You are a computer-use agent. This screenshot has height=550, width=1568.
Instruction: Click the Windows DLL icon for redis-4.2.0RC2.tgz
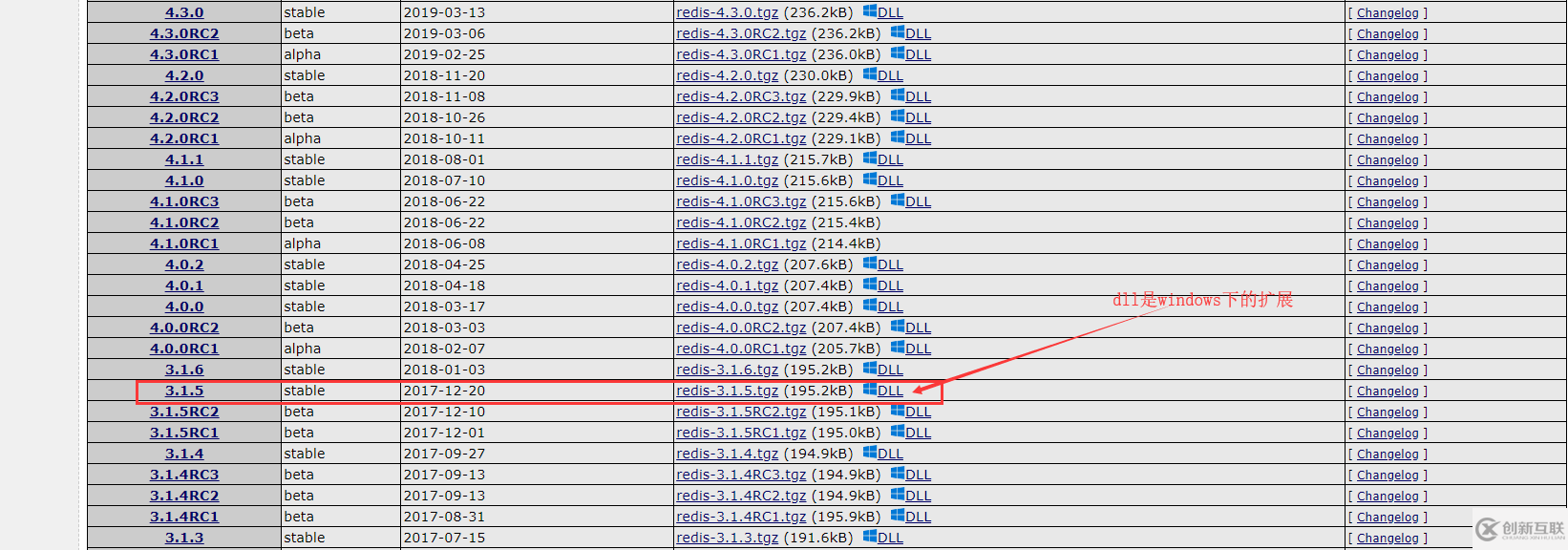click(x=898, y=116)
